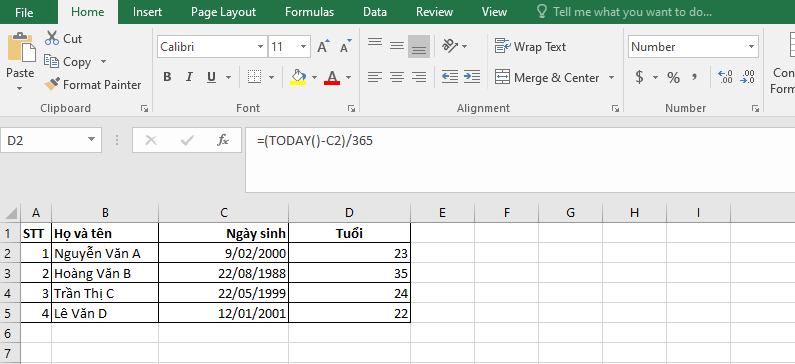
Task: Expand border style options arrow
Action: pos(271,78)
